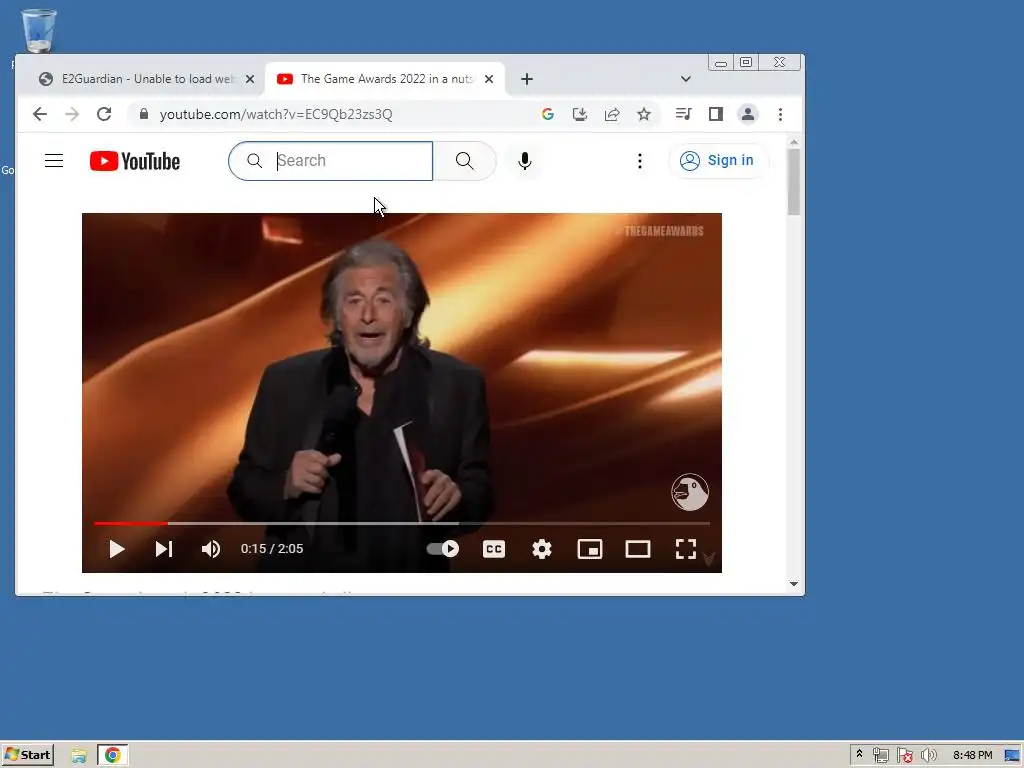Go forward in browser history

[x=72, y=114]
